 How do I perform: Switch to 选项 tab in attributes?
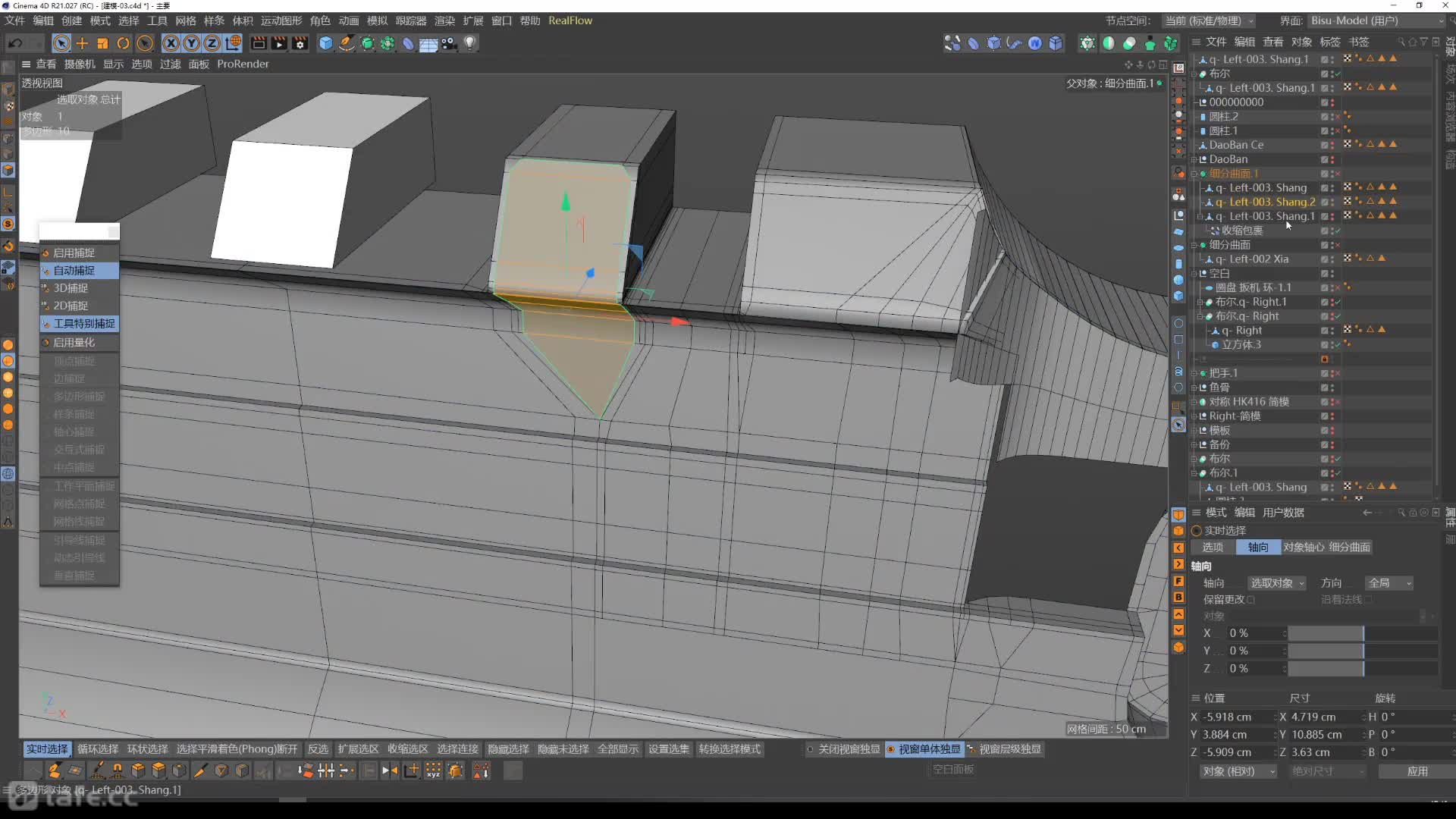coord(1212,547)
